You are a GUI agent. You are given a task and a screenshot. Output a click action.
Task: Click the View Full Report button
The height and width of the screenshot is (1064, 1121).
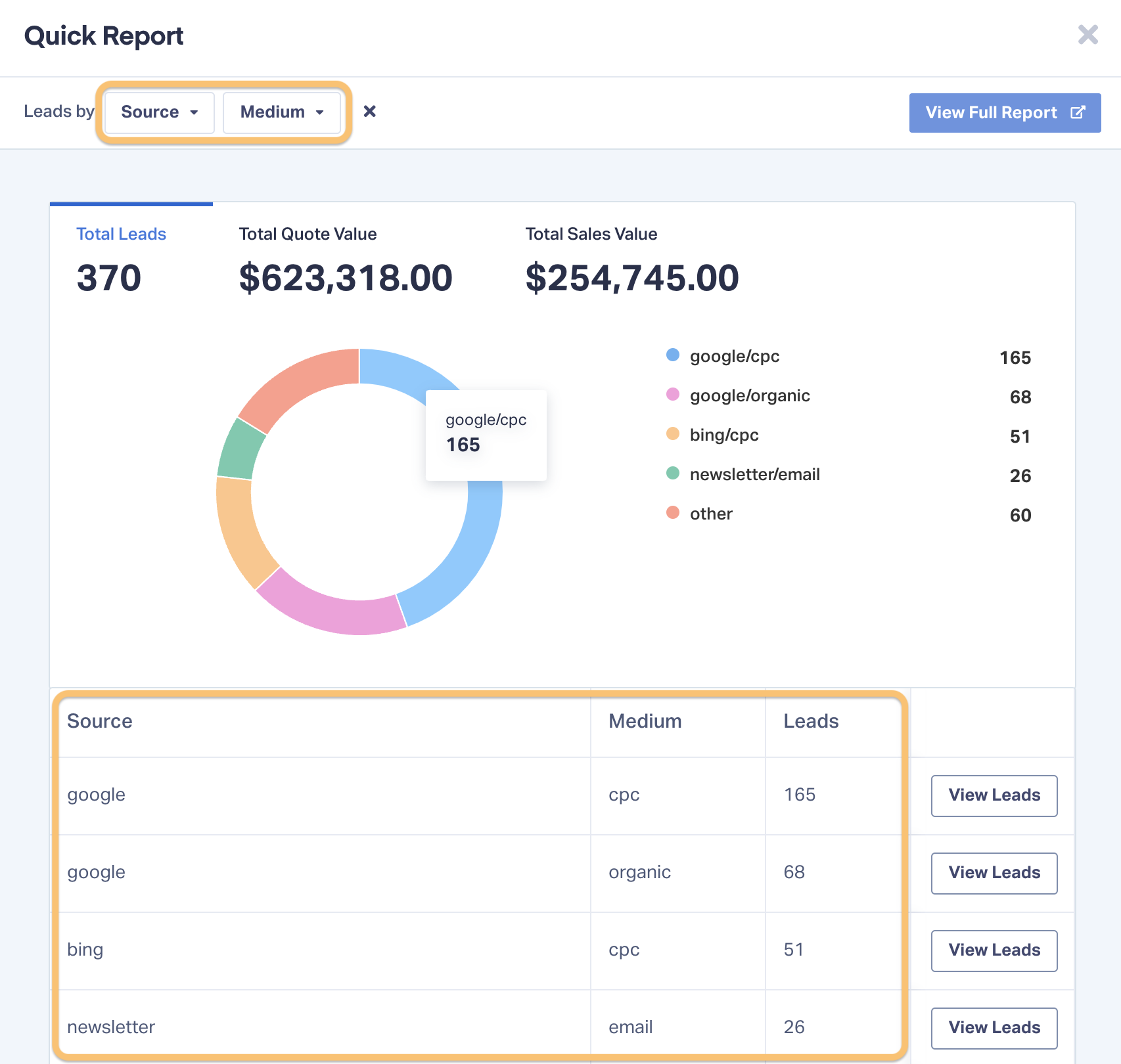(x=1004, y=113)
